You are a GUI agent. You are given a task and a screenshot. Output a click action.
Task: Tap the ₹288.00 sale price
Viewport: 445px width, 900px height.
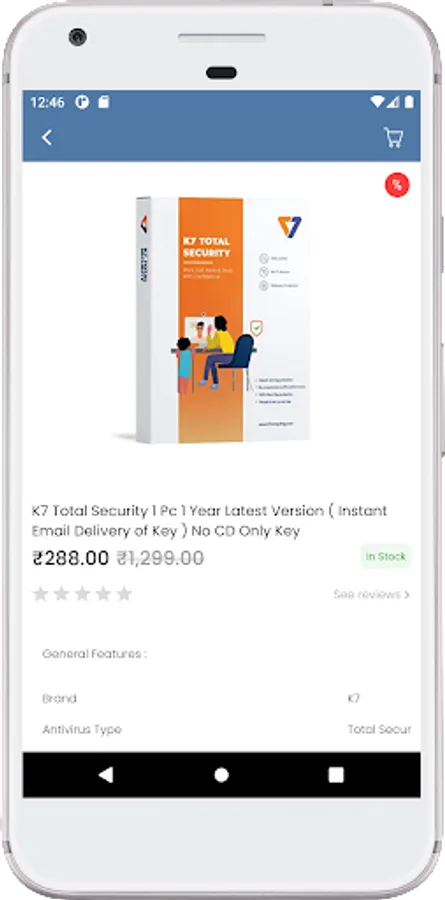tap(71, 557)
